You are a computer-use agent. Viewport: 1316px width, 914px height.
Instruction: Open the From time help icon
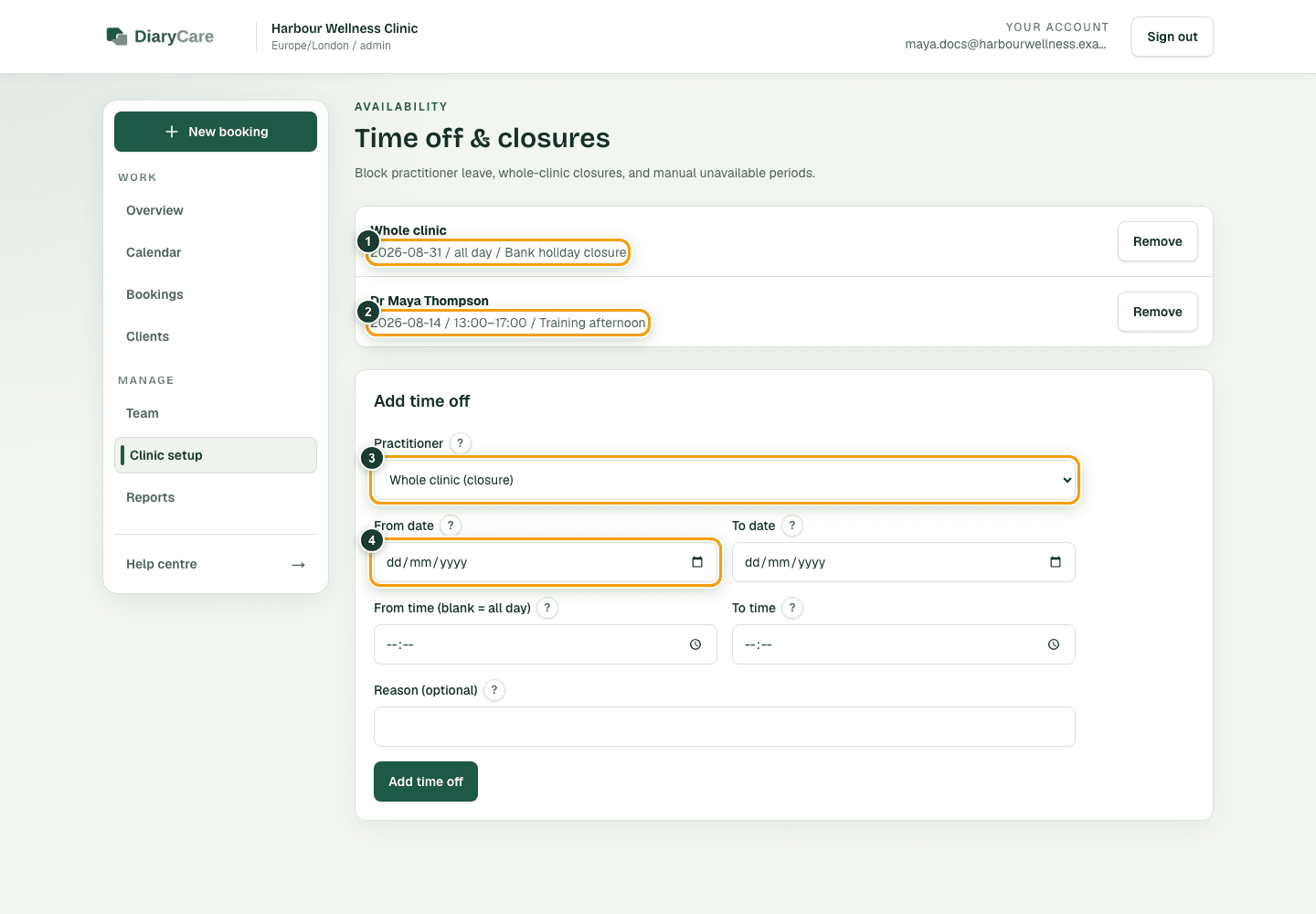[547, 608]
